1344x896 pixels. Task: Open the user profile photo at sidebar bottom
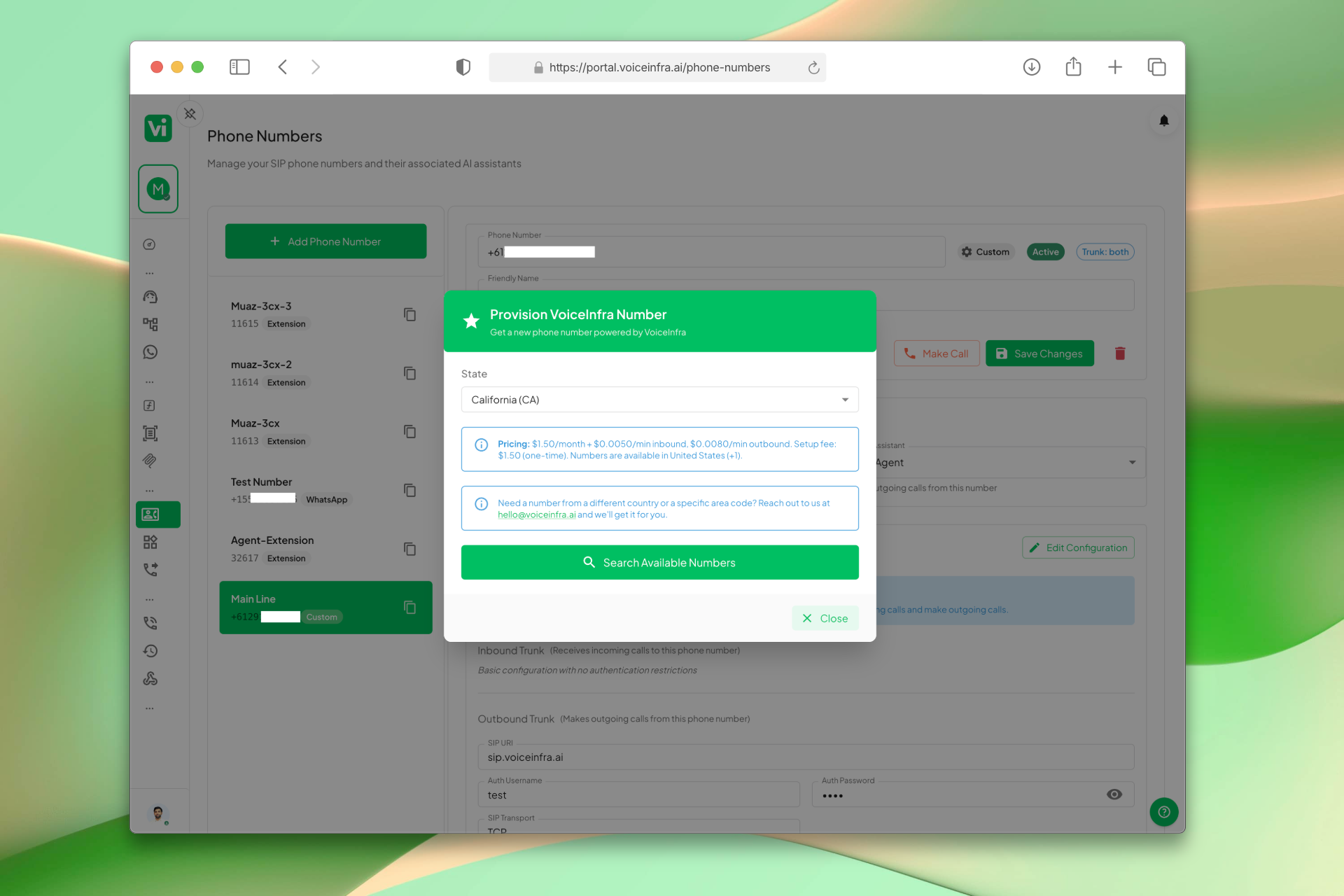pos(158,813)
